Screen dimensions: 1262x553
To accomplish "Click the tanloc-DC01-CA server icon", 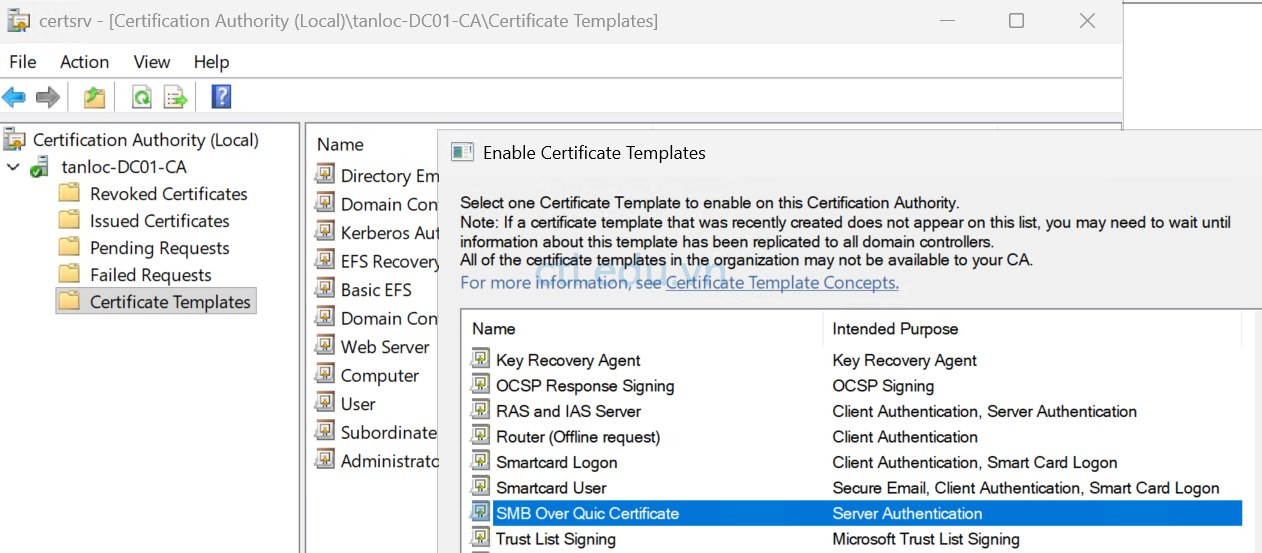I will [40, 167].
